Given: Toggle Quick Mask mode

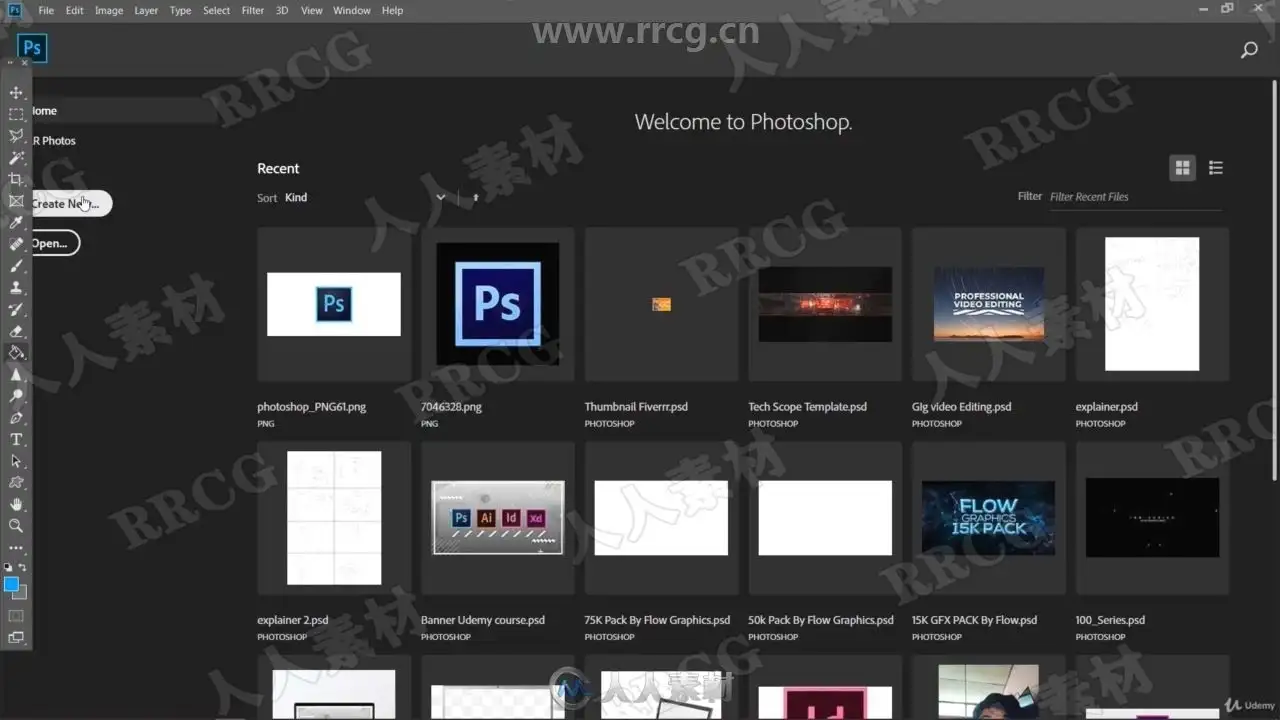Looking at the screenshot, I should [16, 616].
